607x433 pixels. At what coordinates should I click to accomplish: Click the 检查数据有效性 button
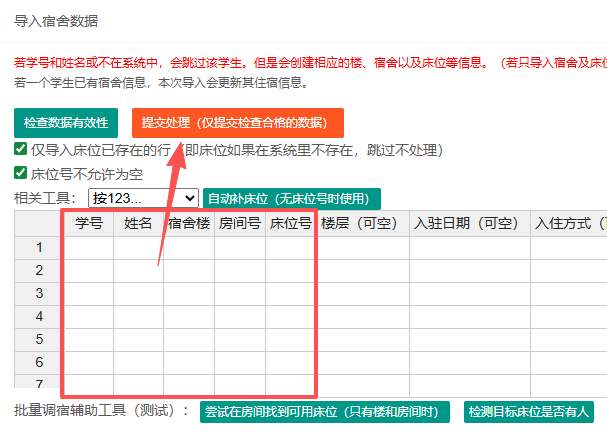(66, 123)
